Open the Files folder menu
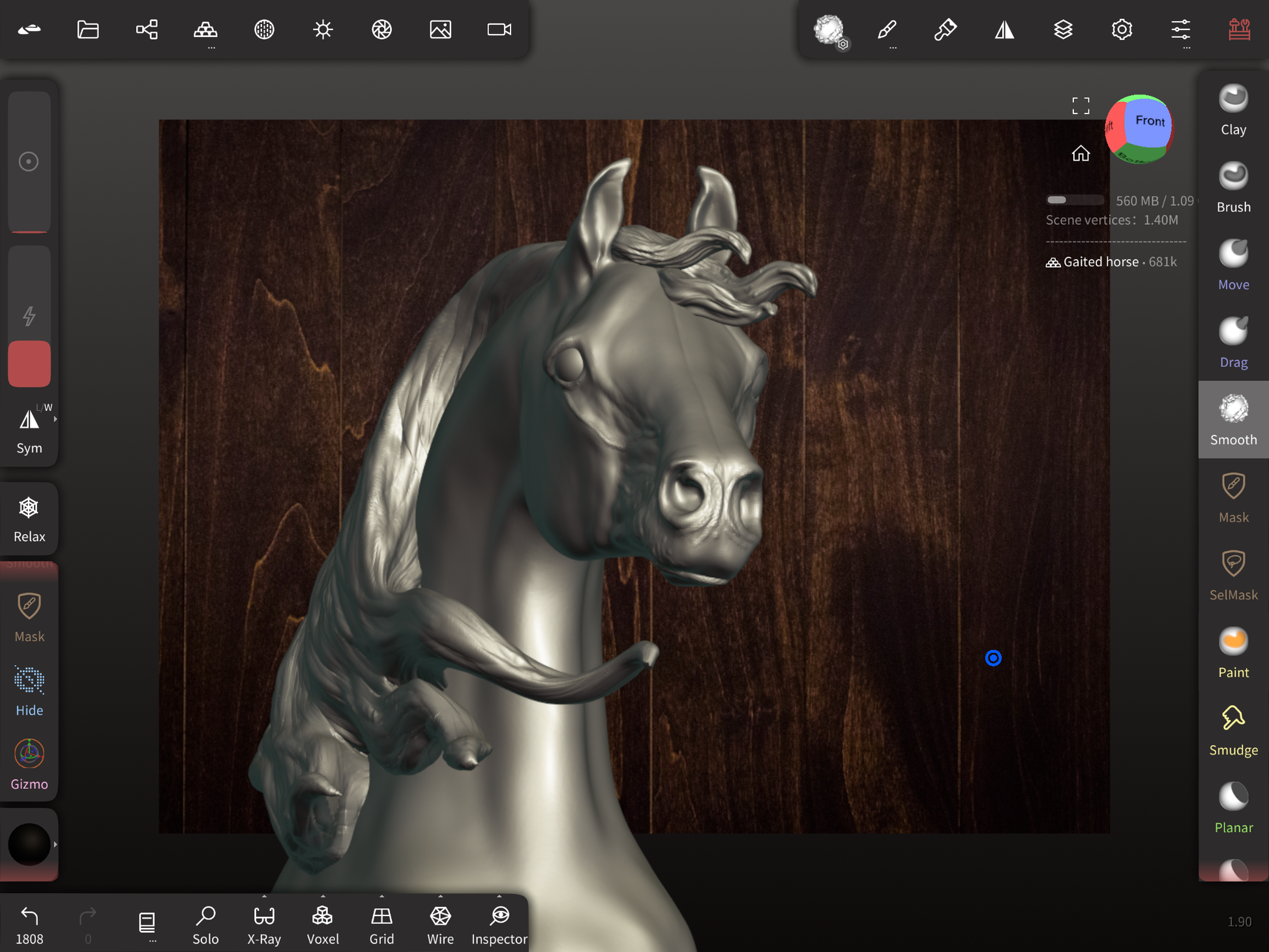This screenshot has height=952, width=1269. pyautogui.click(x=88, y=29)
